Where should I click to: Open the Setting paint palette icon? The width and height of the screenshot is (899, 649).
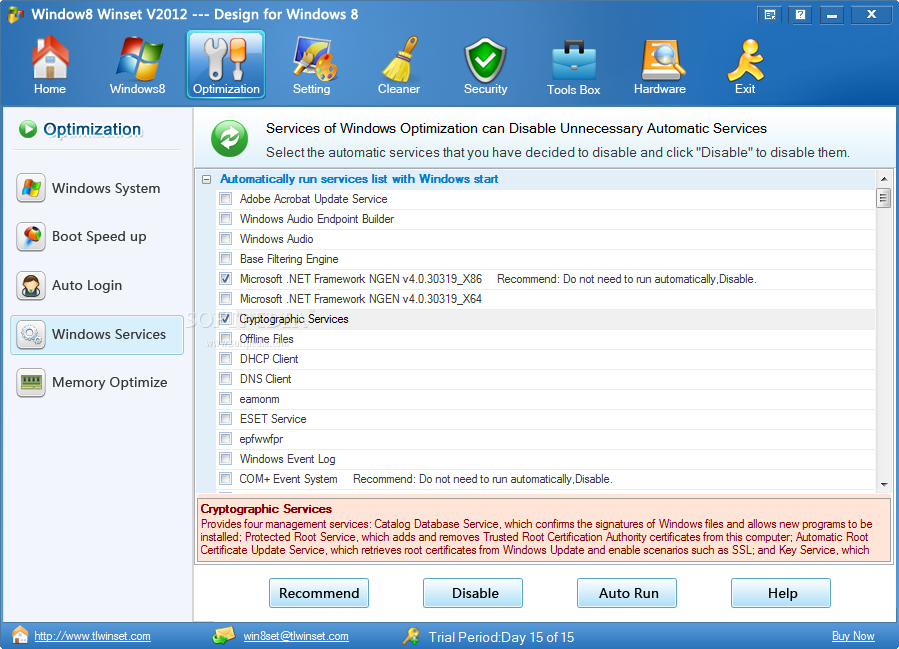click(x=314, y=58)
